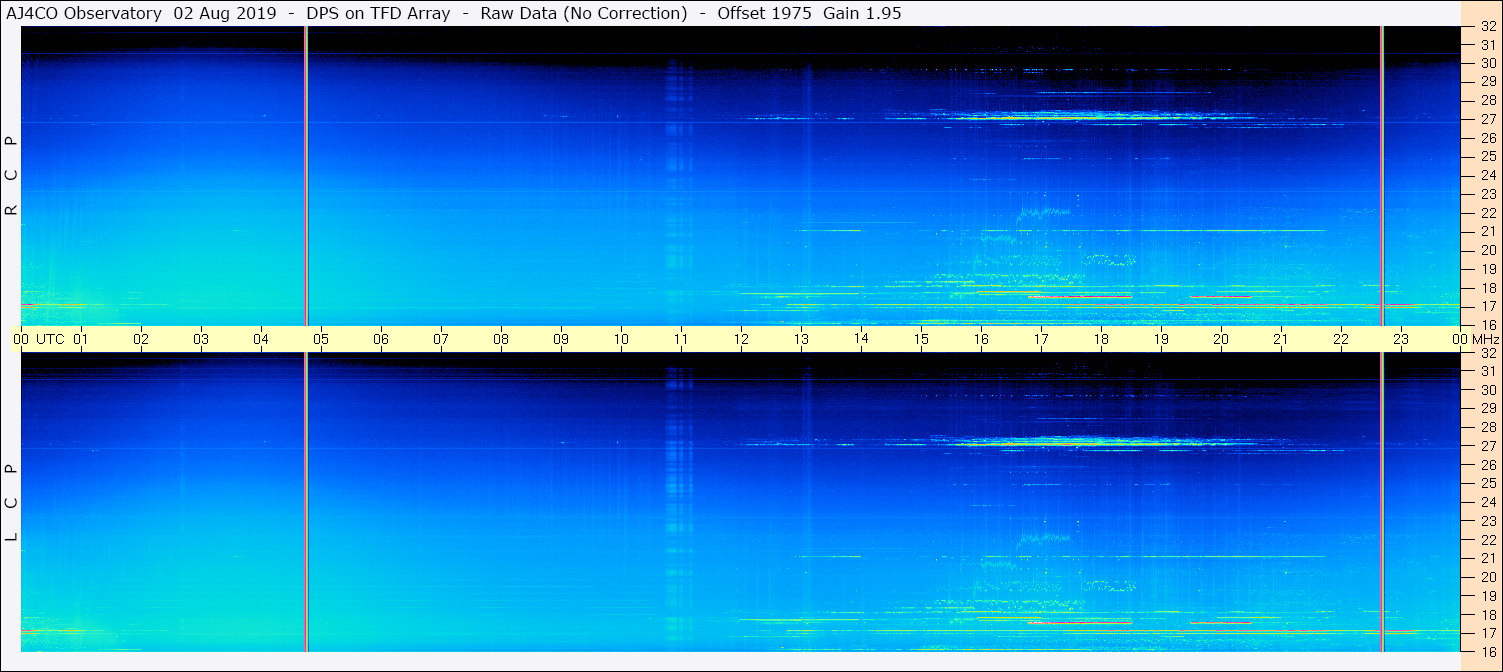Click the 32 MHz label on the upper frequency scale
The width and height of the screenshot is (1503, 672).
tap(1487, 27)
